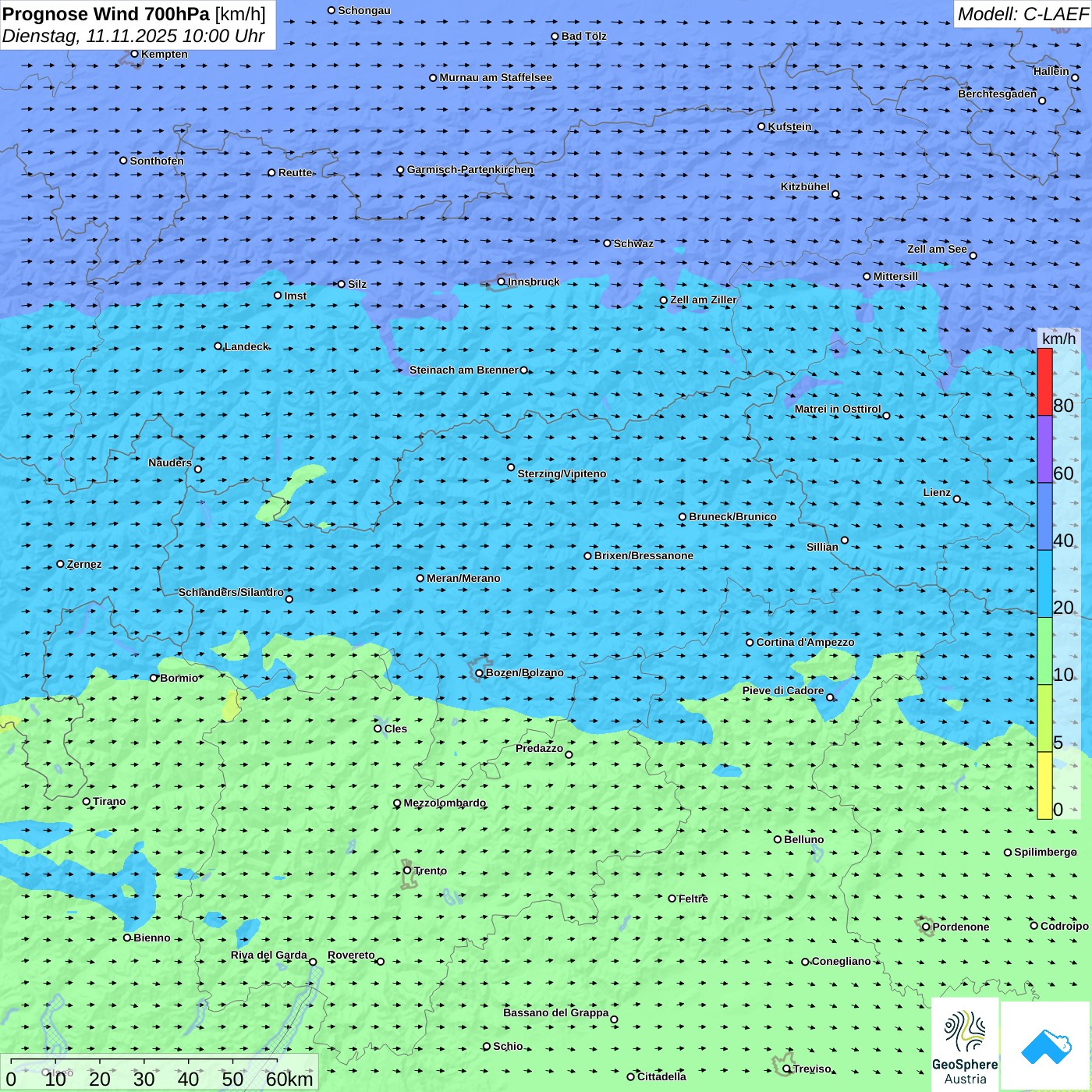Click the Zell am See location dot
This screenshot has width=1092, height=1092.
(x=973, y=256)
